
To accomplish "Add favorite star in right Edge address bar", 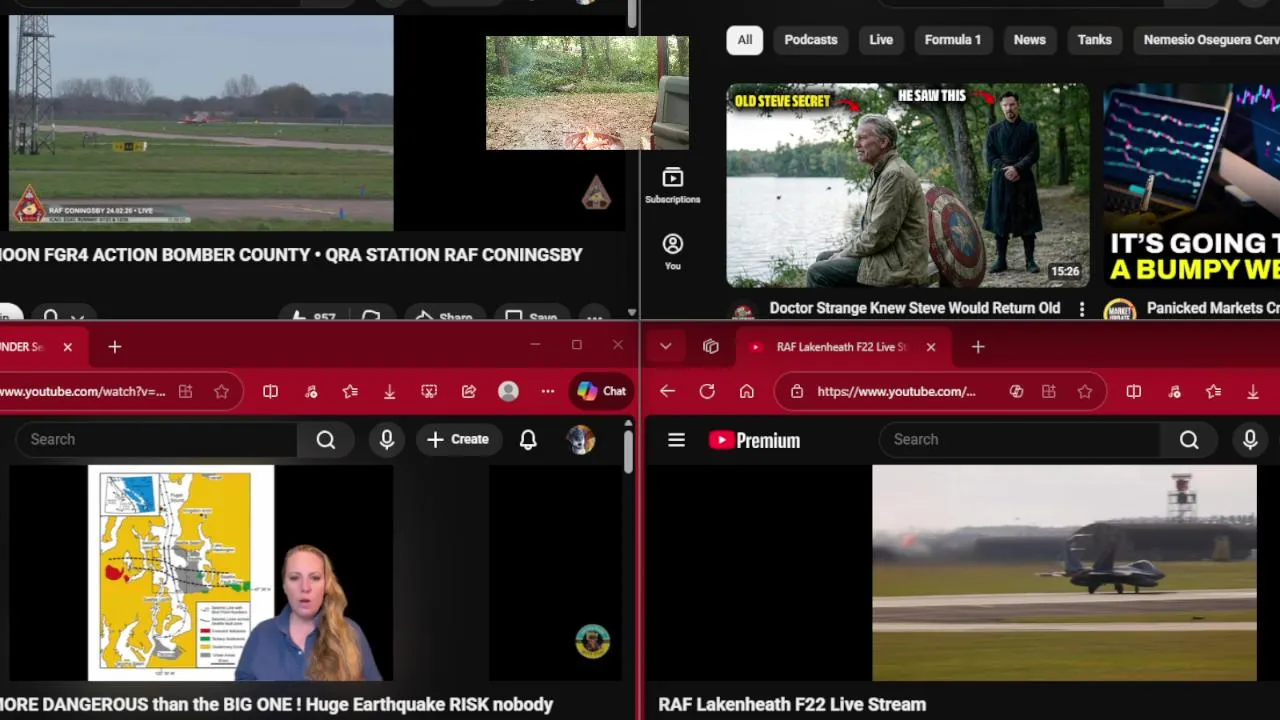I will click(x=1085, y=392).
